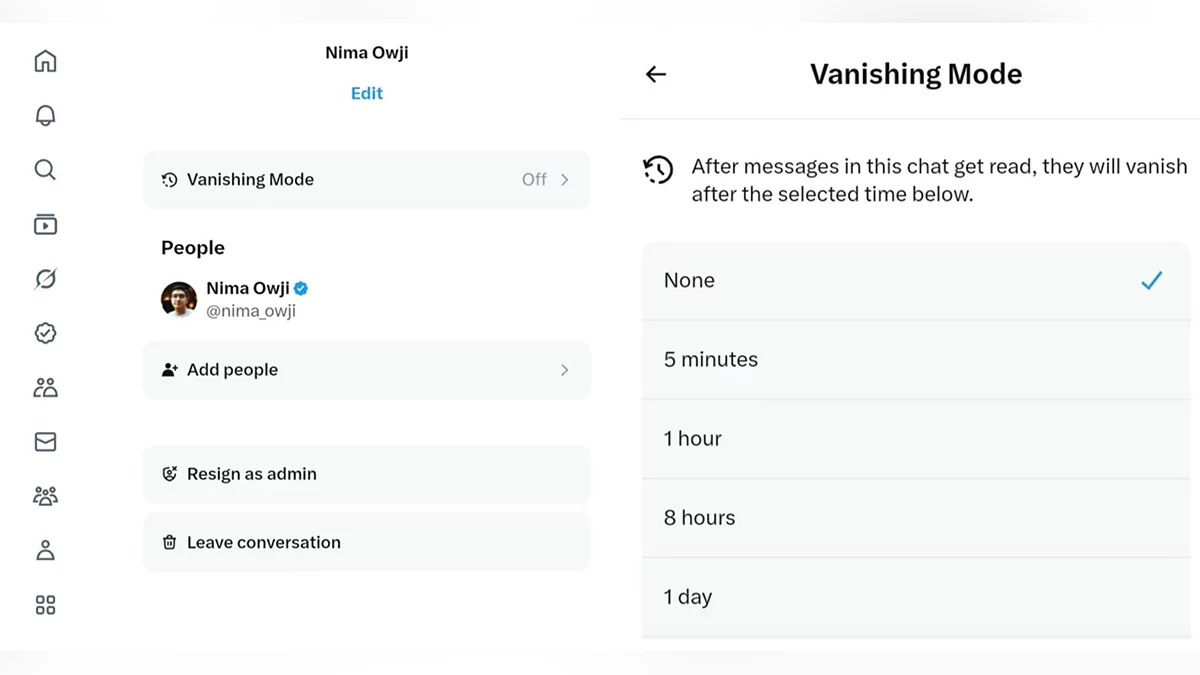Click the Search magnifier icon
This screenshot has height=675, width=1200.
pyautogui.click(x=45, y=169)
